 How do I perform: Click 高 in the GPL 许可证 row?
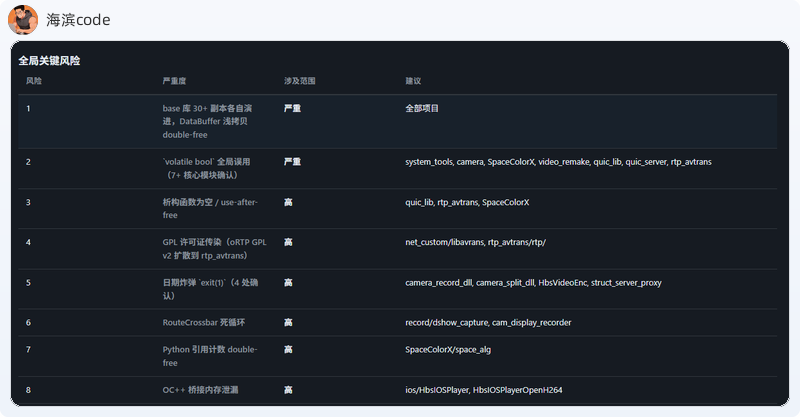pos(288,242)
